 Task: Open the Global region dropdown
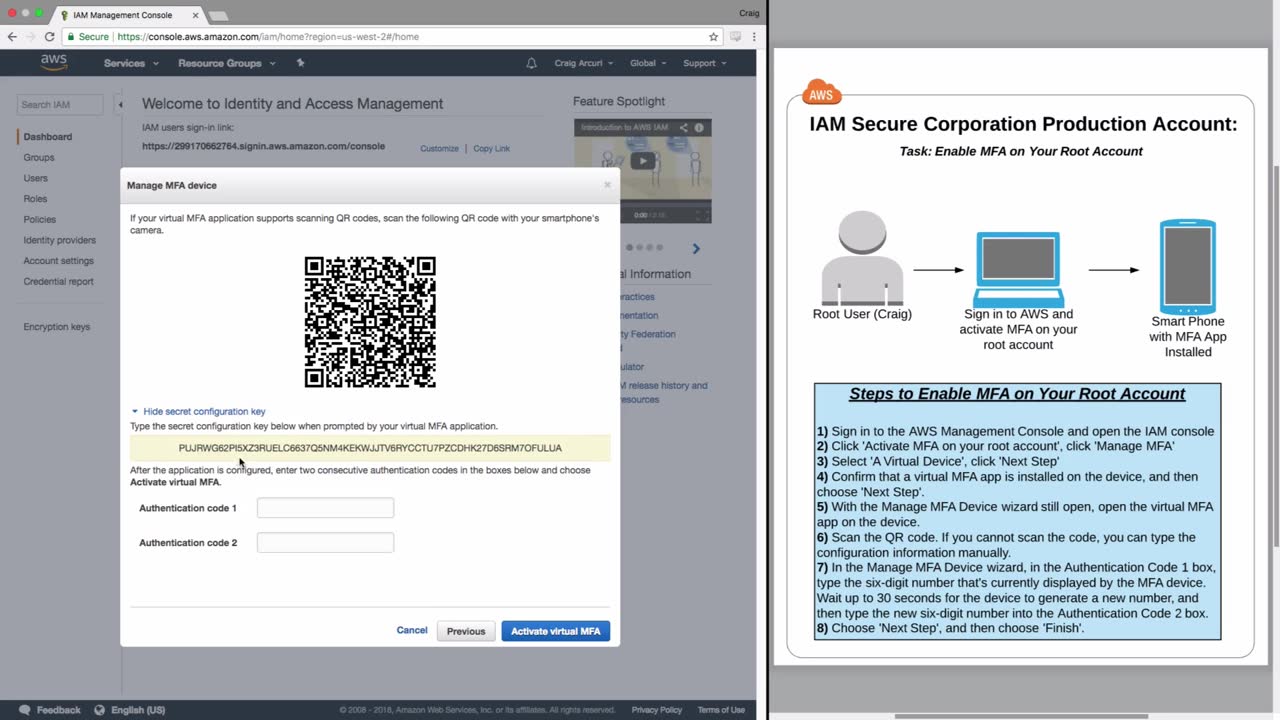[x=648, y=63]
